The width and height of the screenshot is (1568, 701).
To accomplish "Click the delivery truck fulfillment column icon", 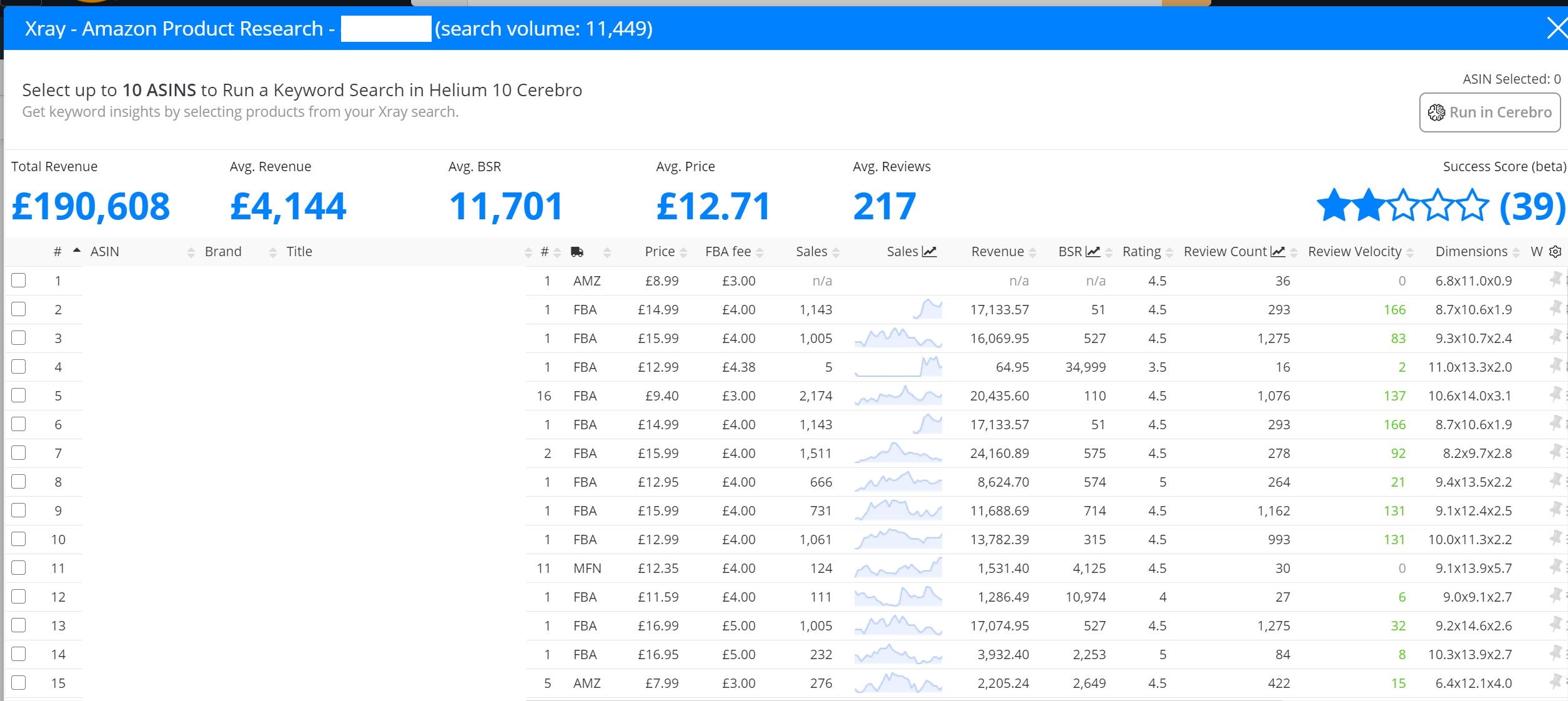I will (x=577, y=252).
